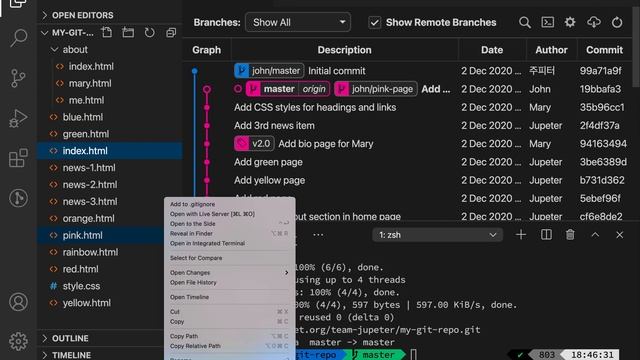Image resolution: width=640 pixels, height=360 pixels.
Task: Collapse all folders in explorer
Action: click(x=171, y=32)
